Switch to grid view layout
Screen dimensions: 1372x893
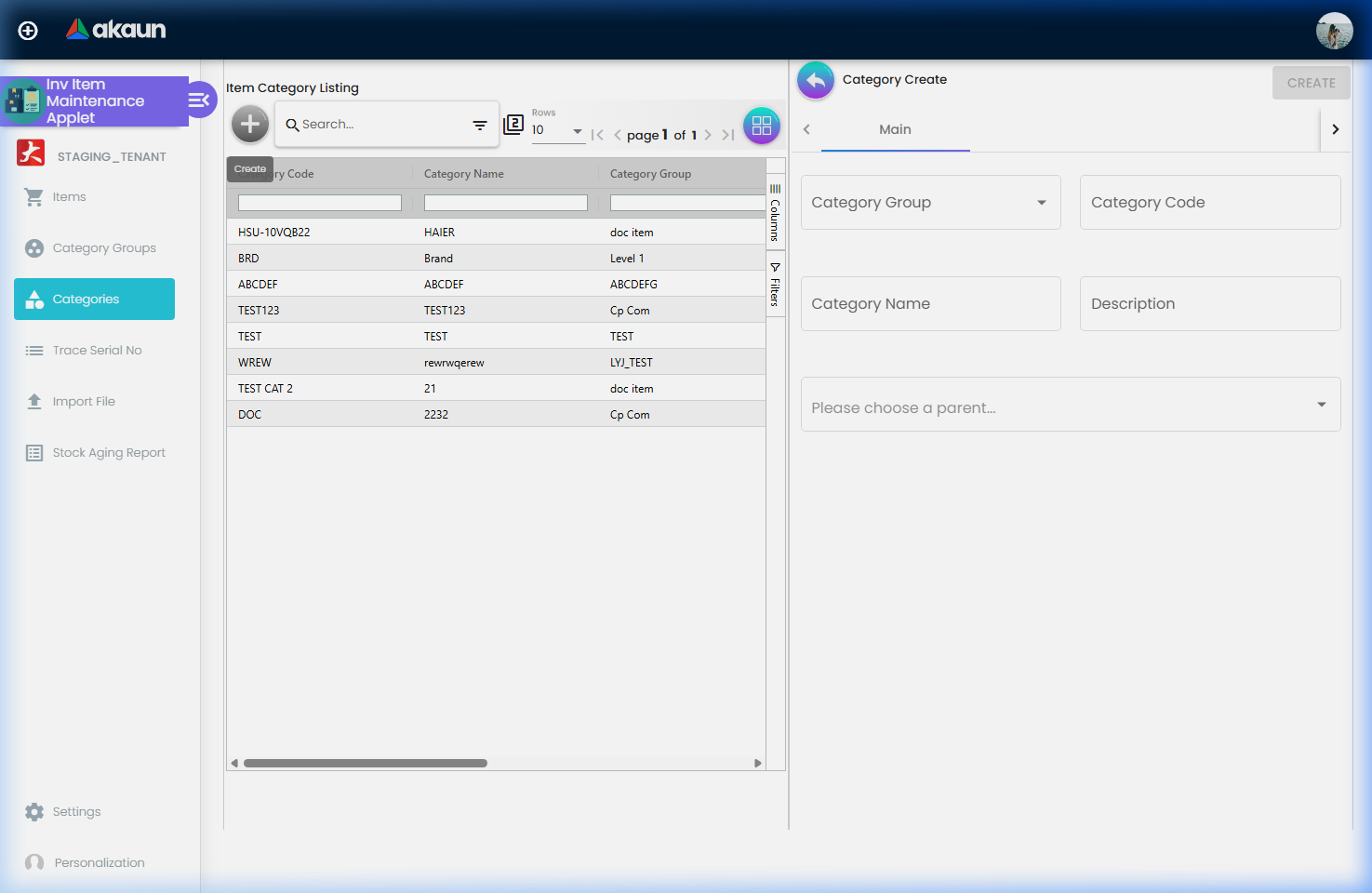(762, 126)
